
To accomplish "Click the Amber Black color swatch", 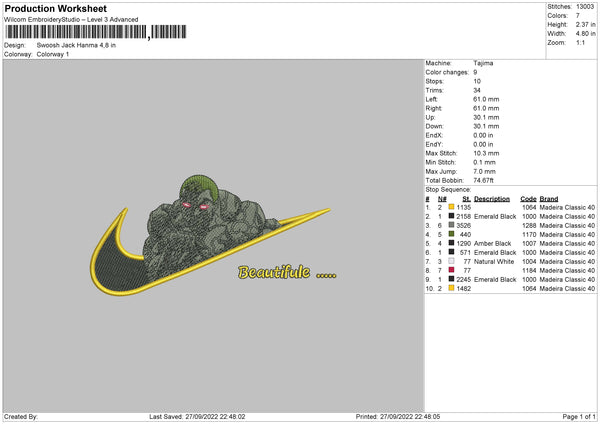I will pyautogui.click(x=451, y=243).
